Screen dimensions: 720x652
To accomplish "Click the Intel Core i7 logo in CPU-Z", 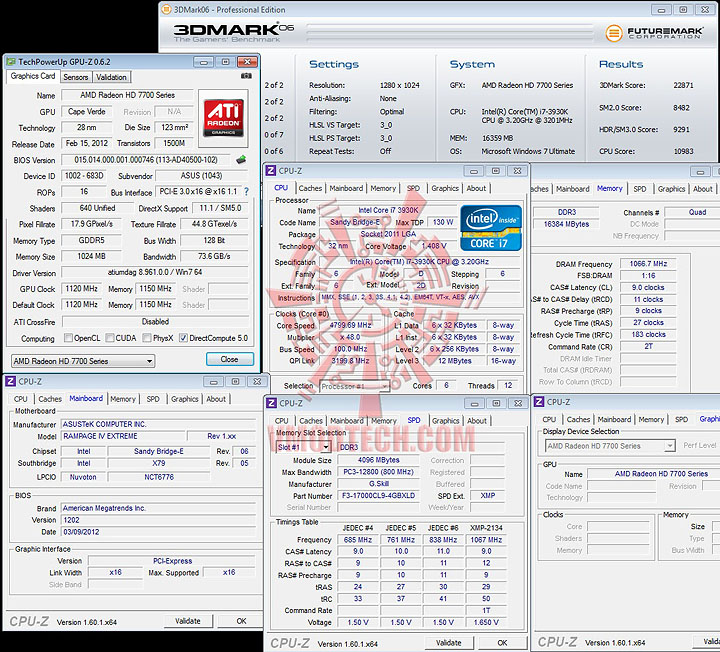I will tap(491, 228).
